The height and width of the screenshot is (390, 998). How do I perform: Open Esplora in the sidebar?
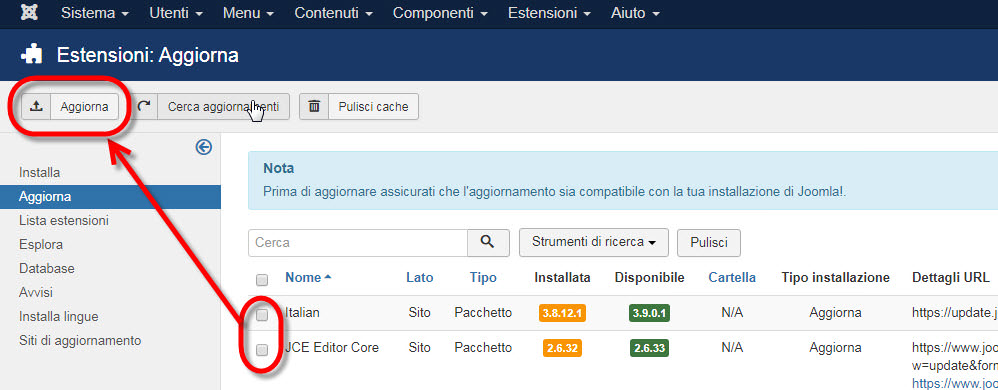[41, 245]
